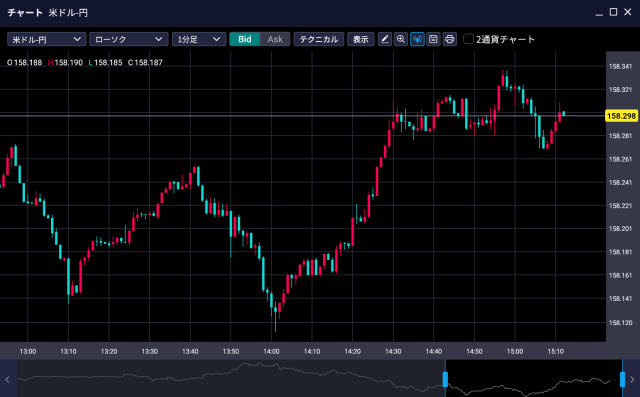
Task: Click the 14:00 time axis label
Action: click(271, 351)
